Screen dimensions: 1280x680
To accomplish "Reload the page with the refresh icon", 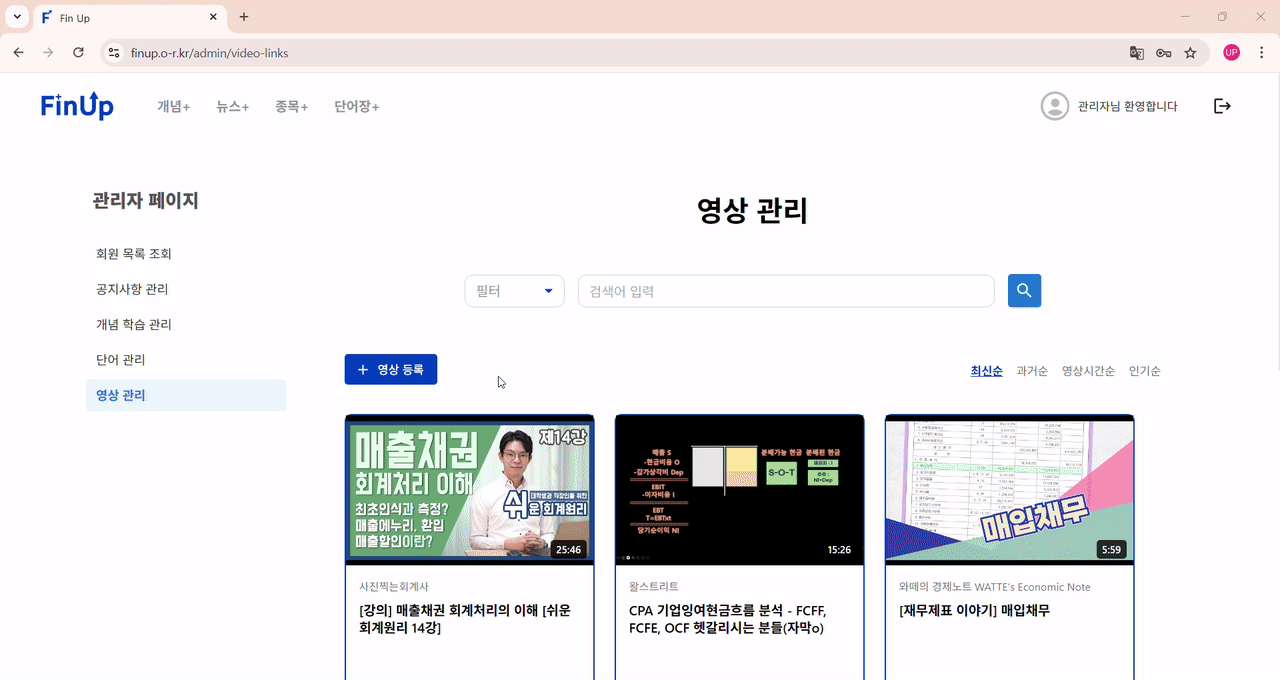I will 78,52.
